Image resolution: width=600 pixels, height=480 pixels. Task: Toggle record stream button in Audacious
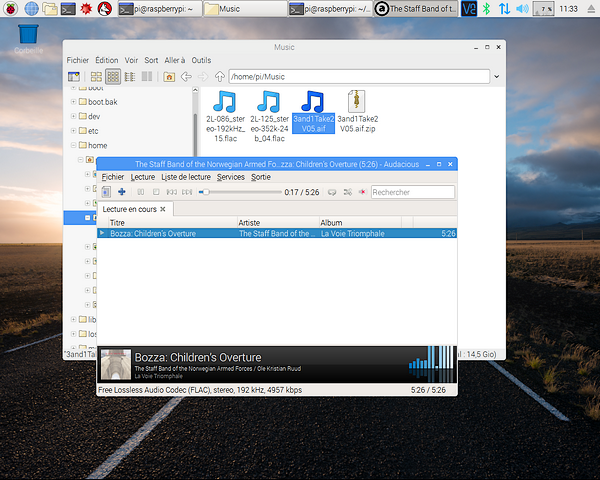click(362, 192)
